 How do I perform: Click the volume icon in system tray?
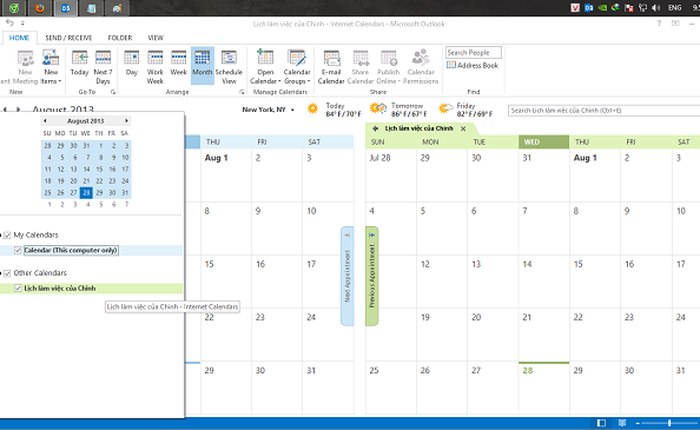point(656,8)
